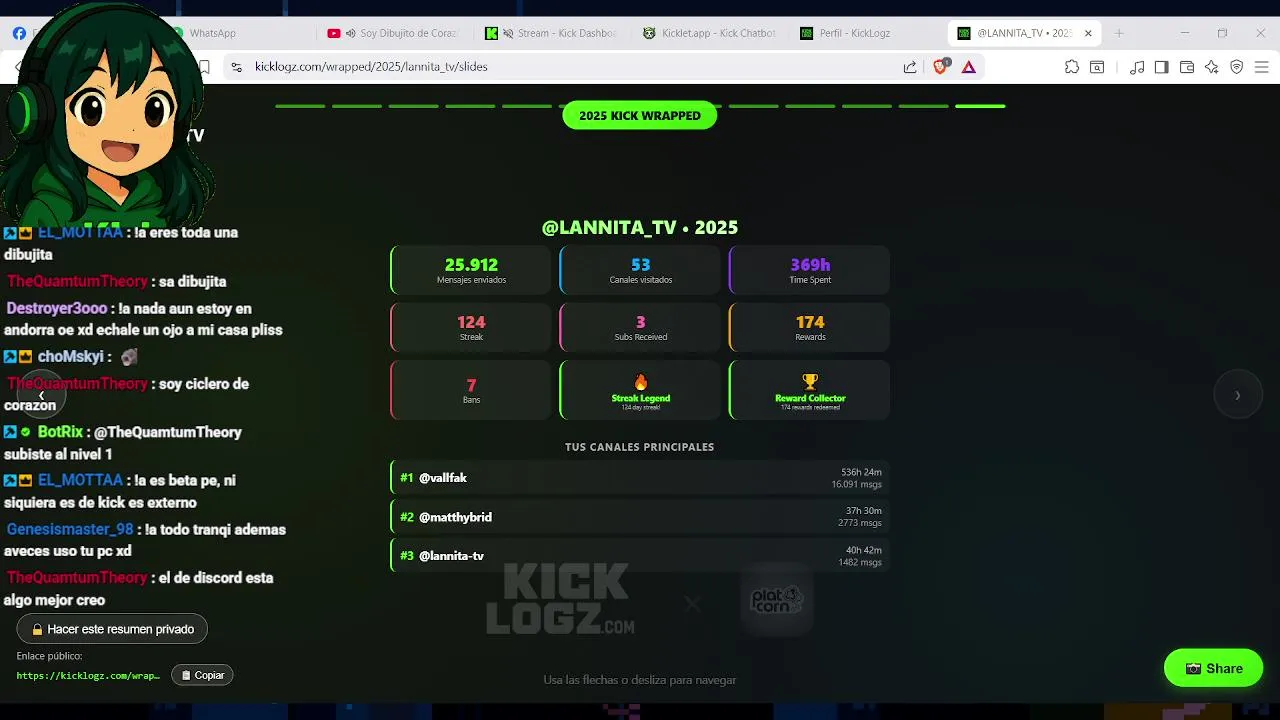Click the share page icon in address bar

pos(910,67)
